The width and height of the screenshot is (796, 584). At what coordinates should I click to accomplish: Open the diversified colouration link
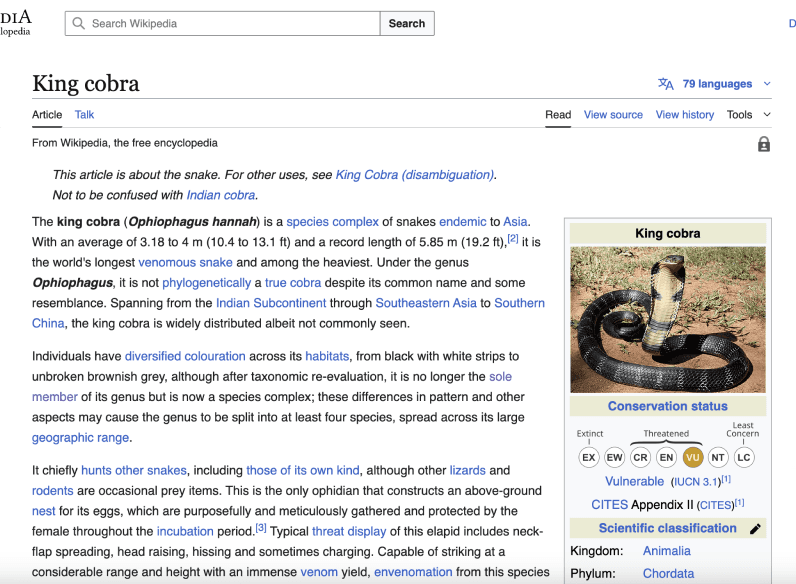point(185,356)
